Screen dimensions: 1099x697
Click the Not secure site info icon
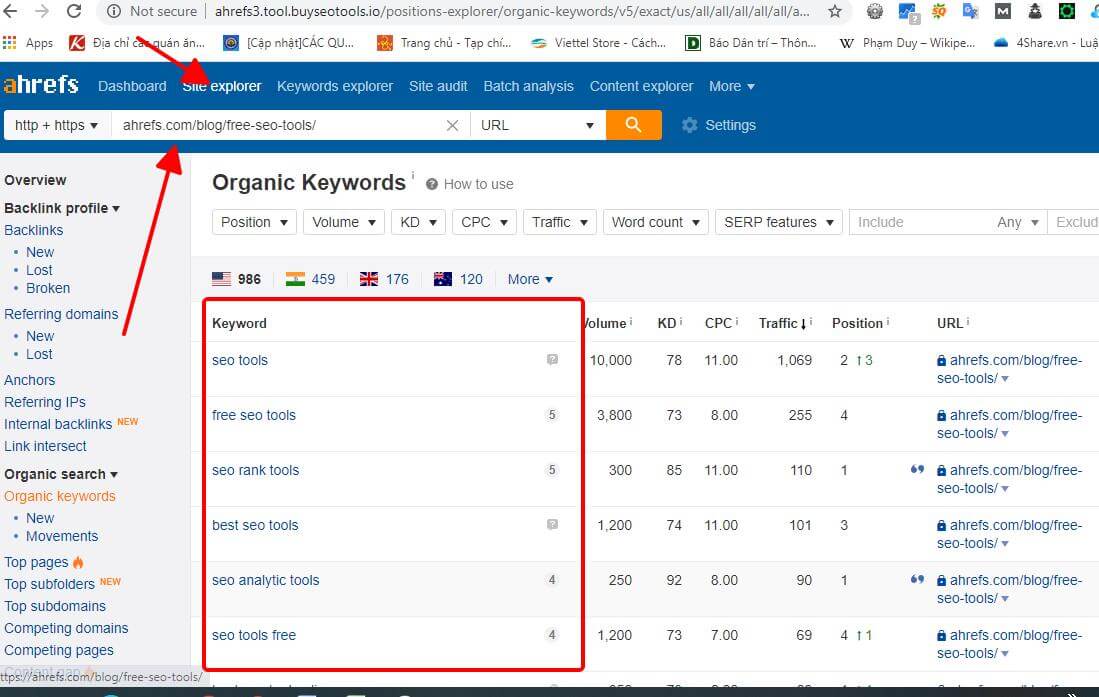click(114, 11)
